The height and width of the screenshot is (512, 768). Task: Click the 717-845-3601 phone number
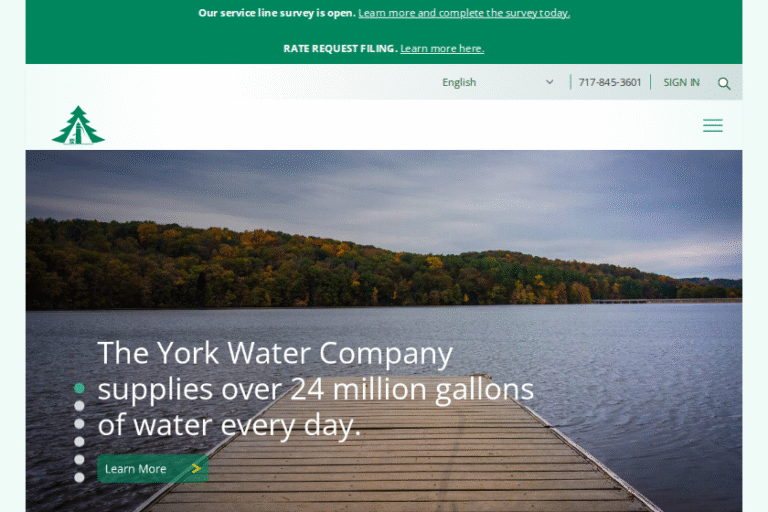(x=610, y=82)
